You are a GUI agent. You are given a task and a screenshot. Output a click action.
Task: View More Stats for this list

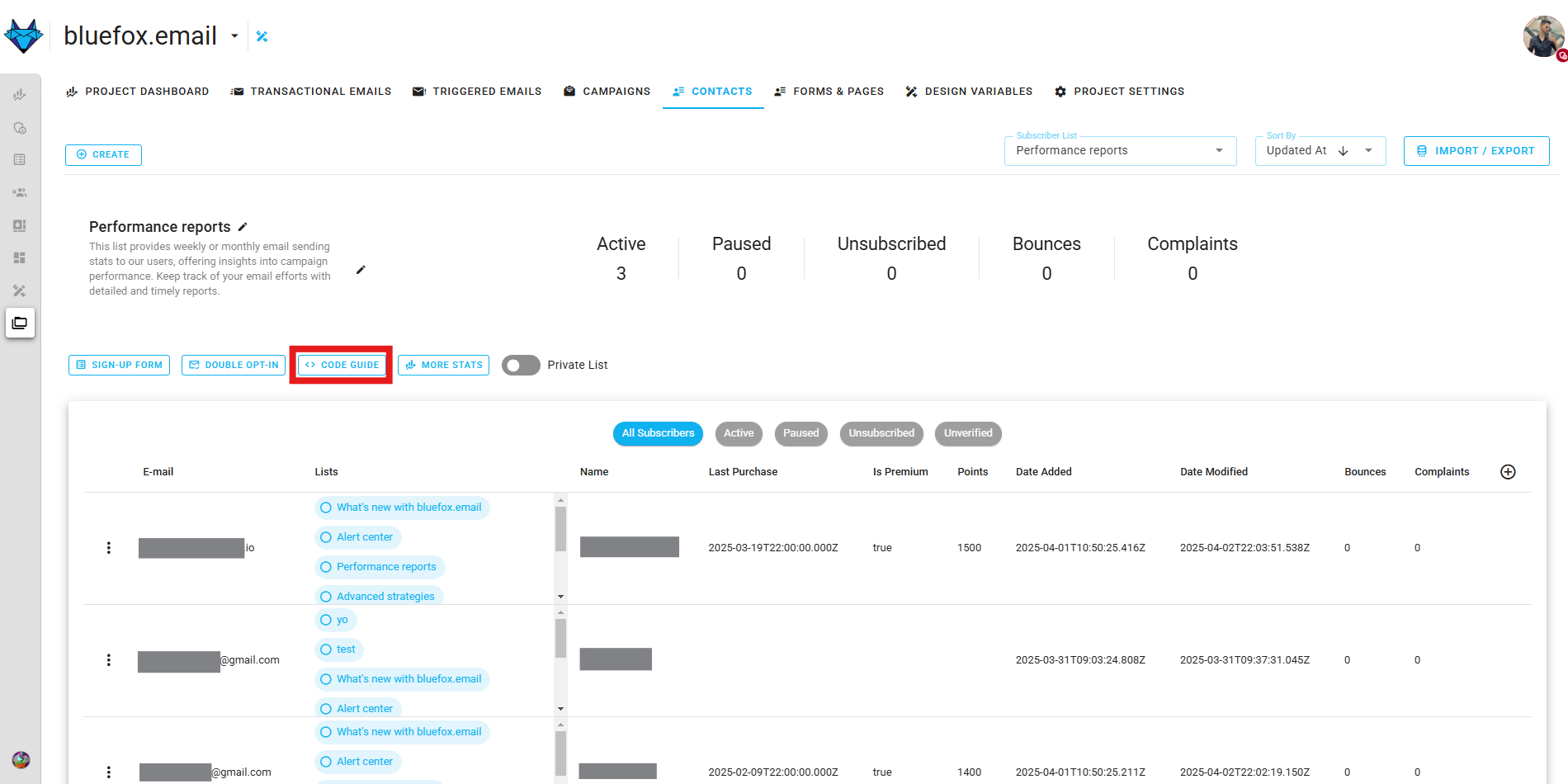click(x=443, y=365)
